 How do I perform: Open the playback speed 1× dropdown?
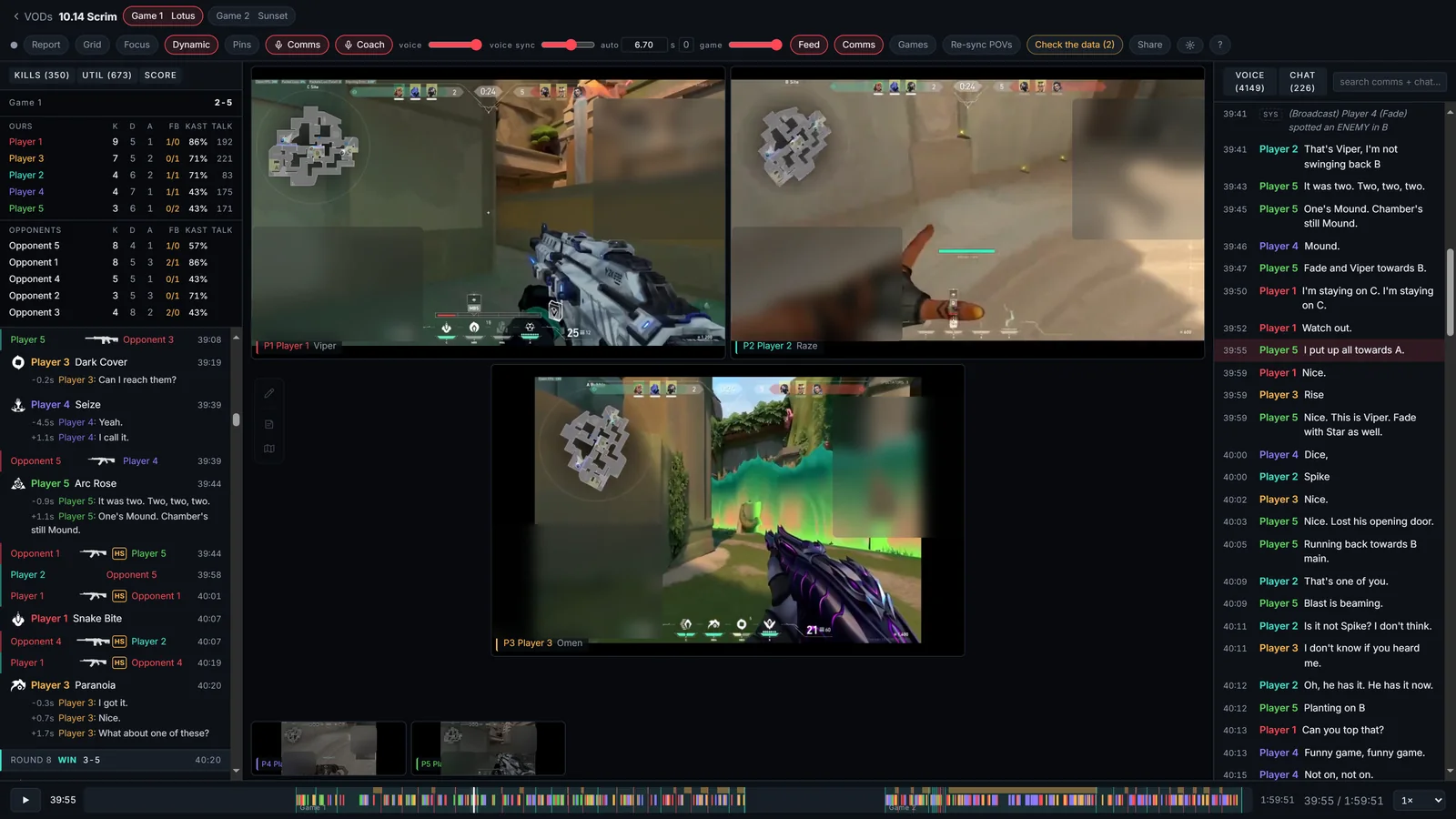(x=1421, y=801)
